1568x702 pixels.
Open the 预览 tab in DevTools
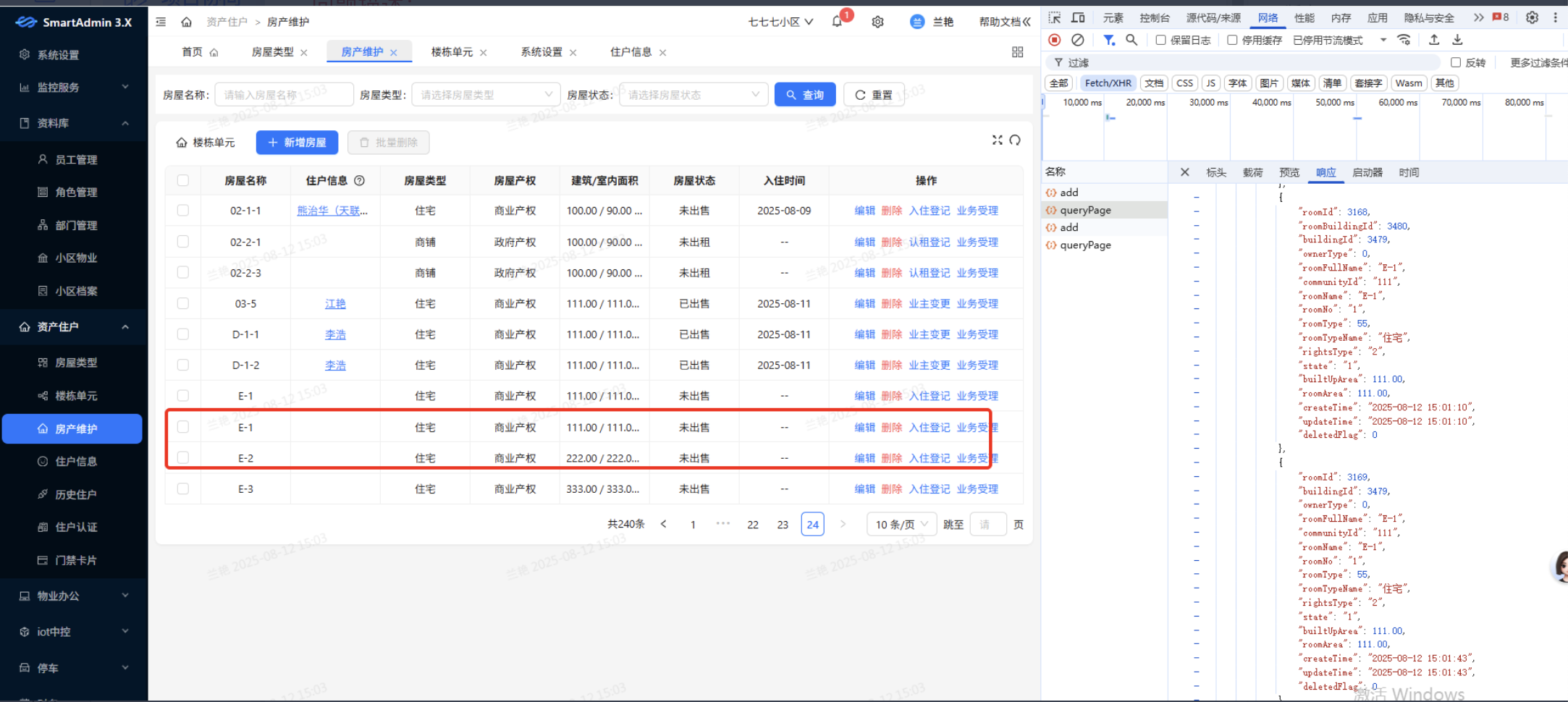click(1289, 172)
